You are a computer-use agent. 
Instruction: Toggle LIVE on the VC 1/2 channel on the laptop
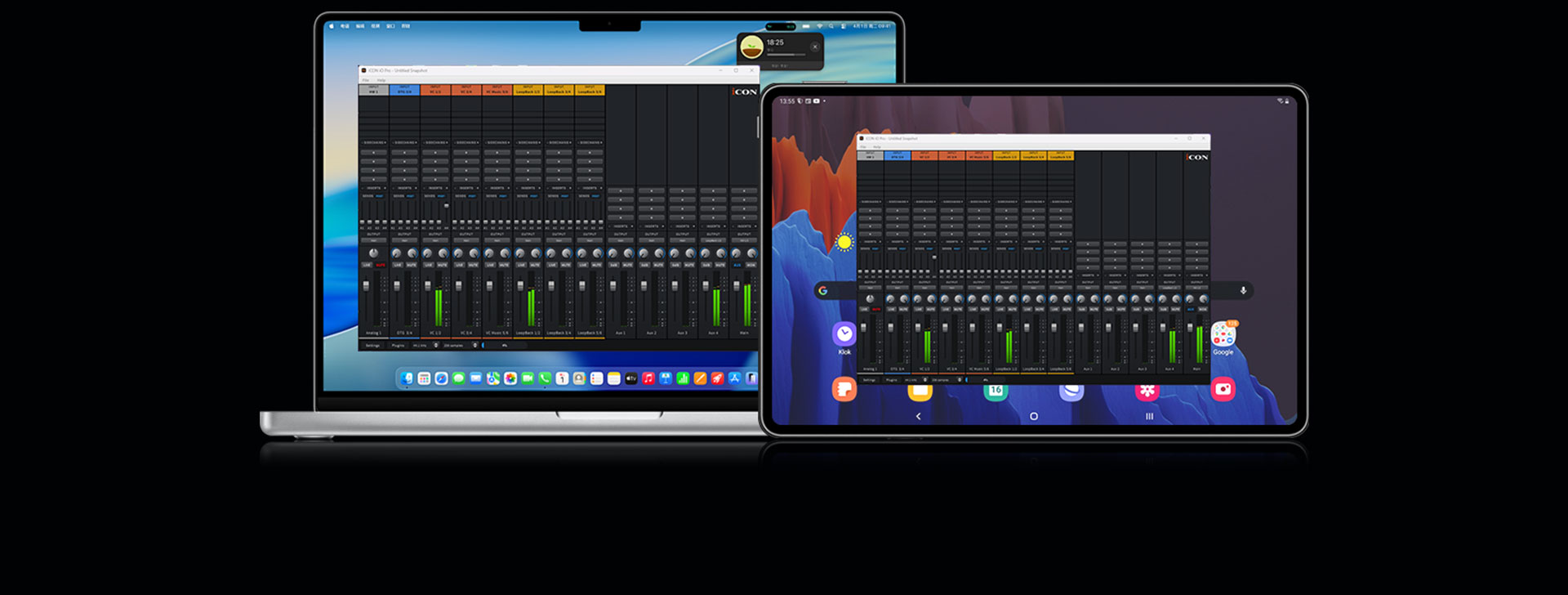428,265
